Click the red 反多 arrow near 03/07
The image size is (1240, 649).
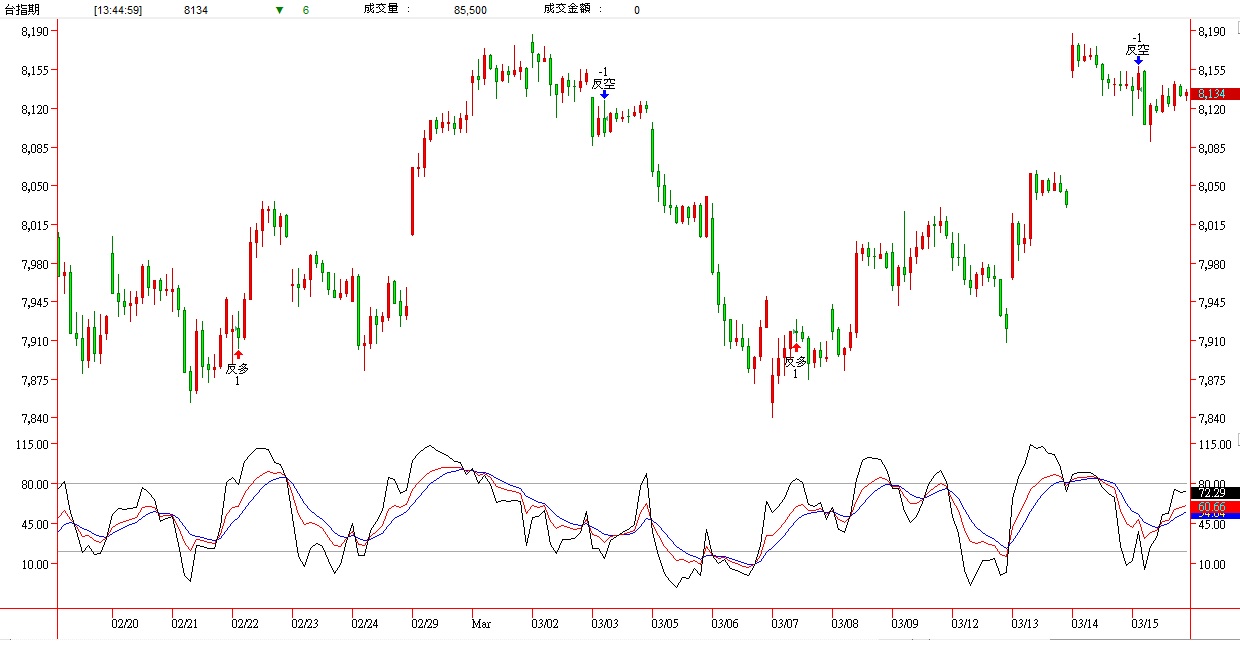tap(796, 348)
